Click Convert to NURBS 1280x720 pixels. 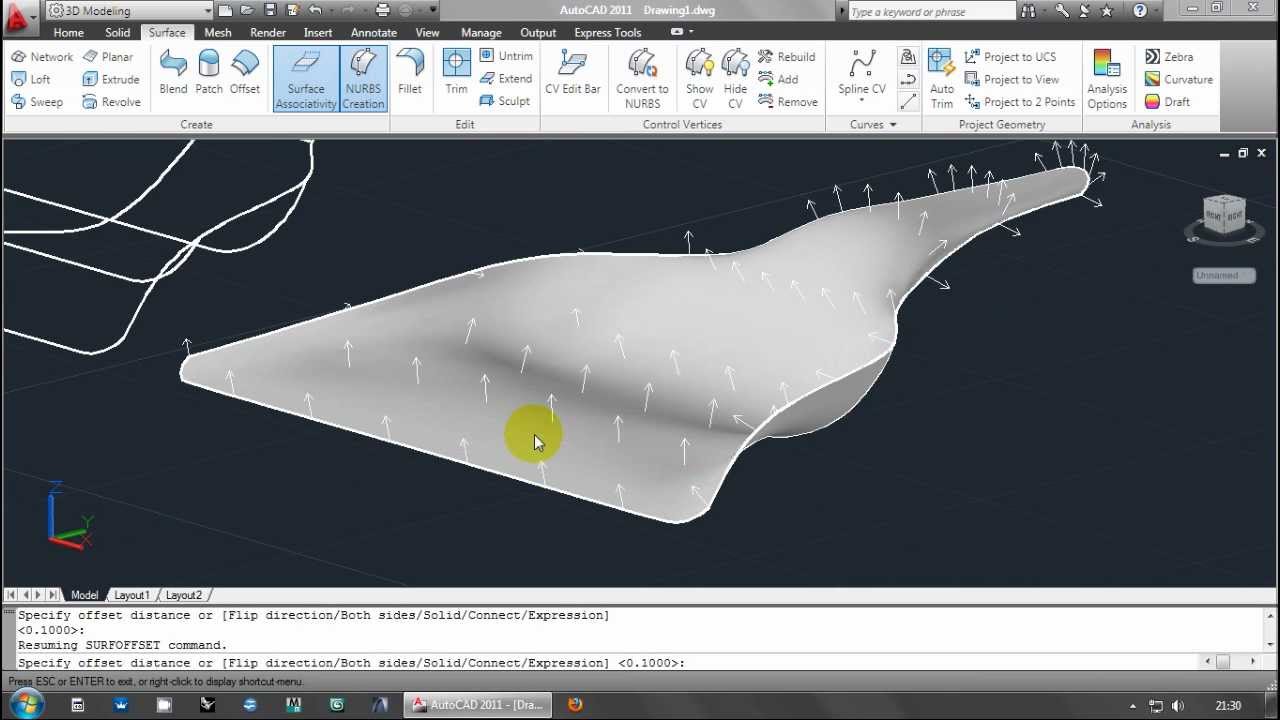point(642,79)
